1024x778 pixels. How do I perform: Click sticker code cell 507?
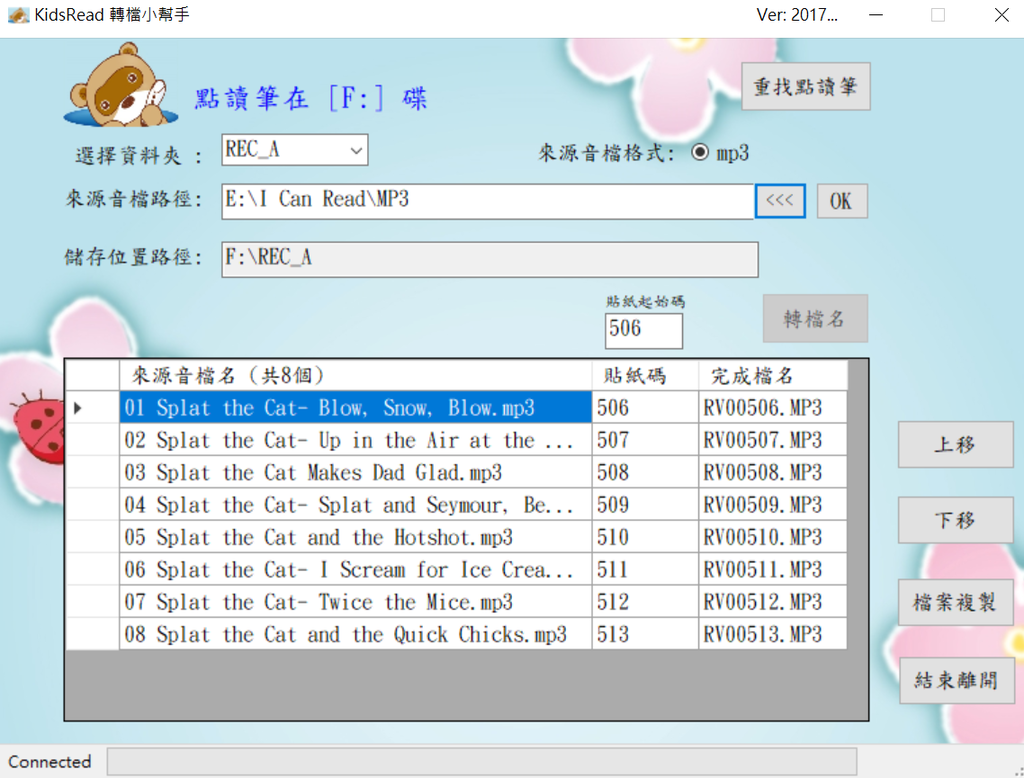[x=645, y=440]
